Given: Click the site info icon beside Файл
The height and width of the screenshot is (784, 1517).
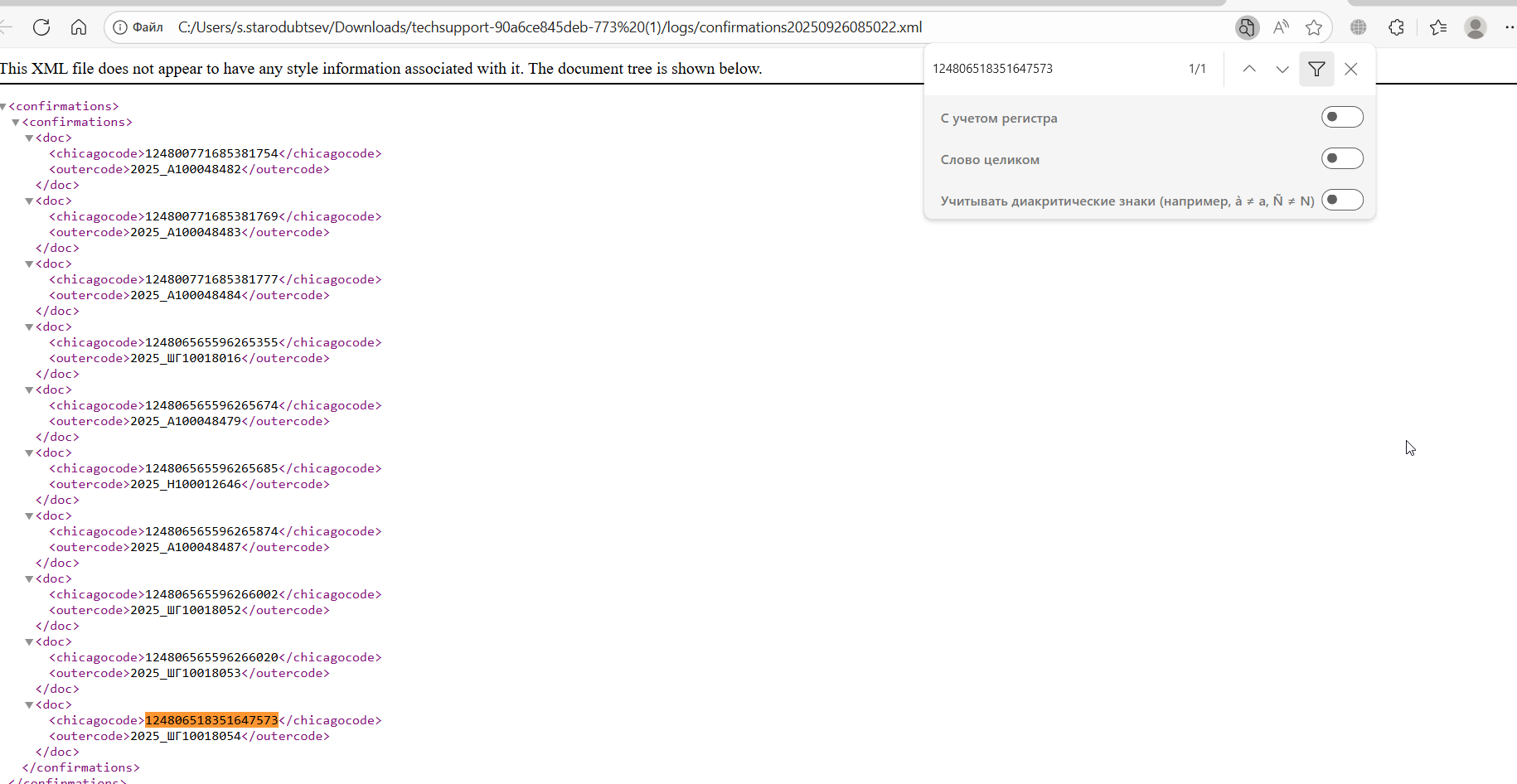Looking at the screenshot, I should [120, 27].
